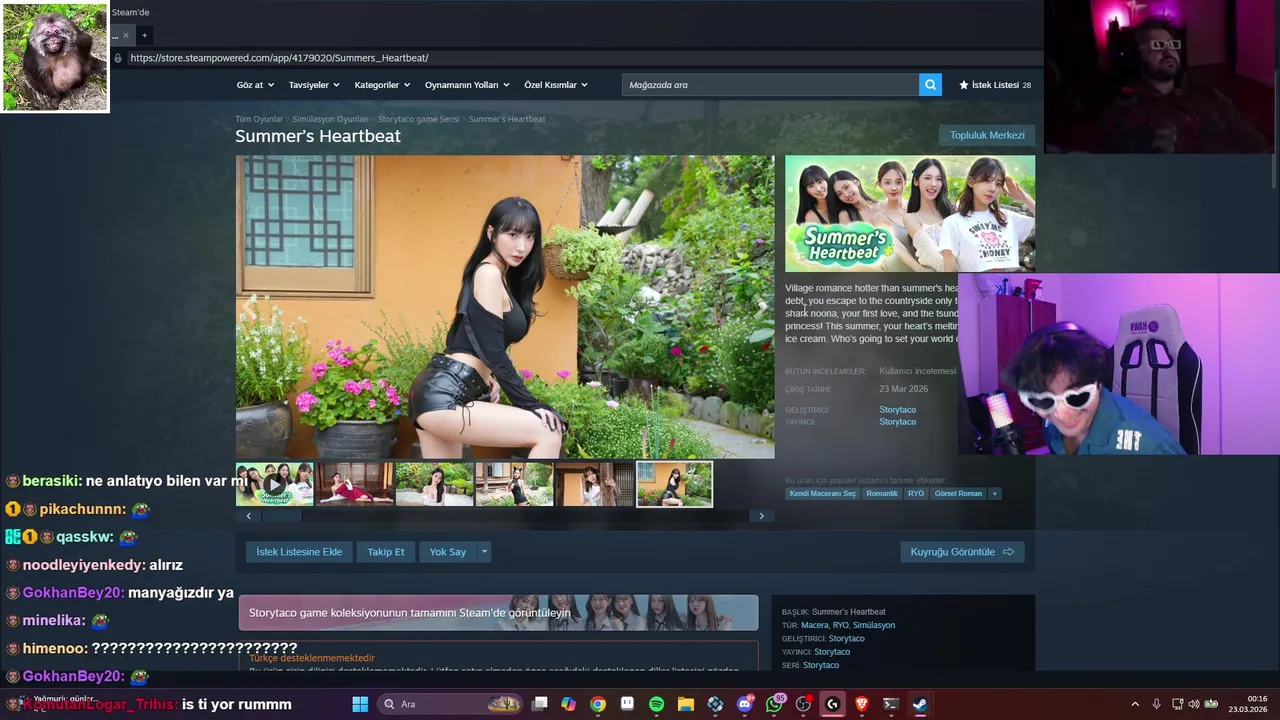Open 'Simülasyon Oyunları' breadcrumb link
Screen dimensions: 1280x720
click(330, 119)
